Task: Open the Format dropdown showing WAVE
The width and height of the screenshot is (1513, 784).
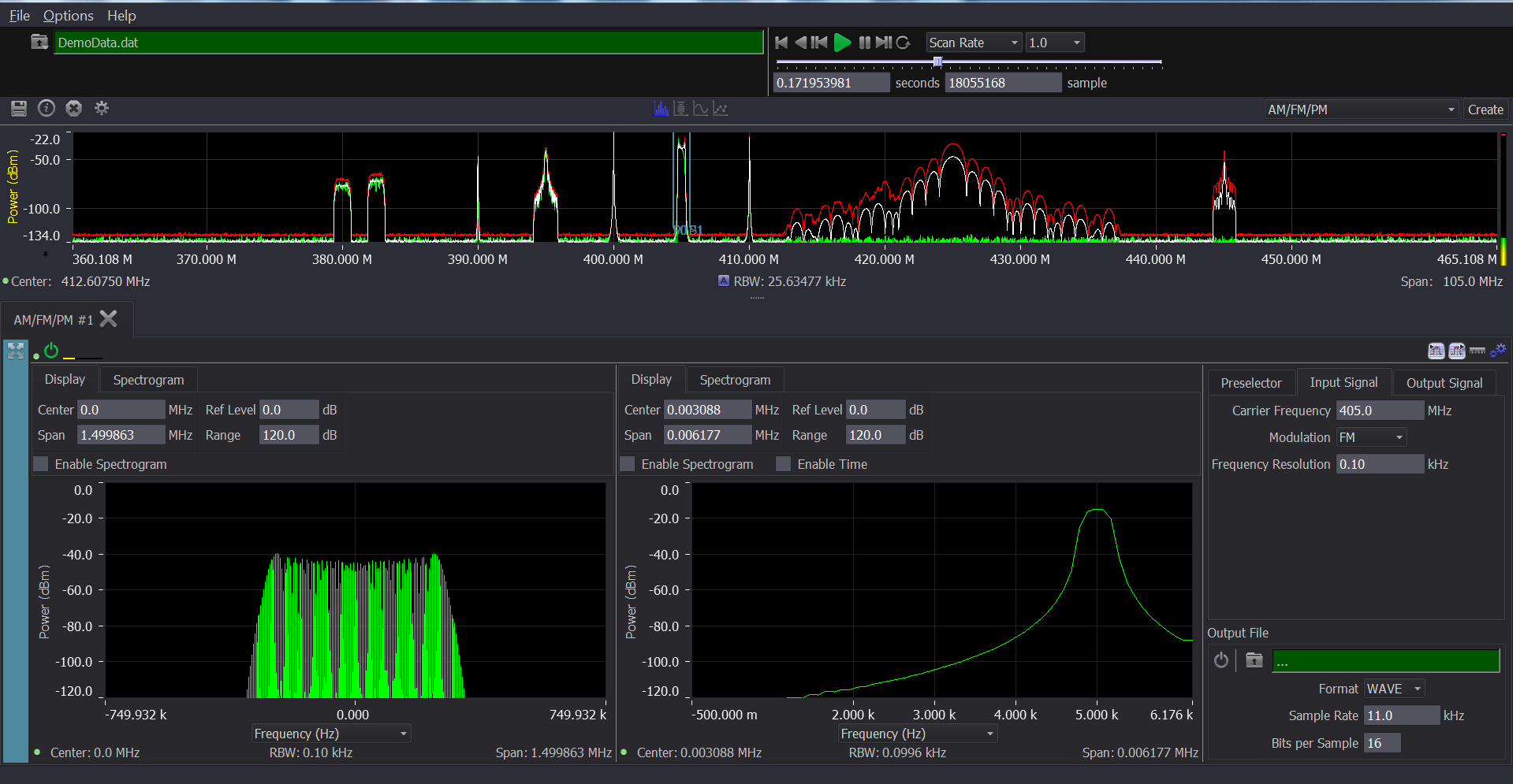Action: pyautogui.click(x=1392, y=688)
